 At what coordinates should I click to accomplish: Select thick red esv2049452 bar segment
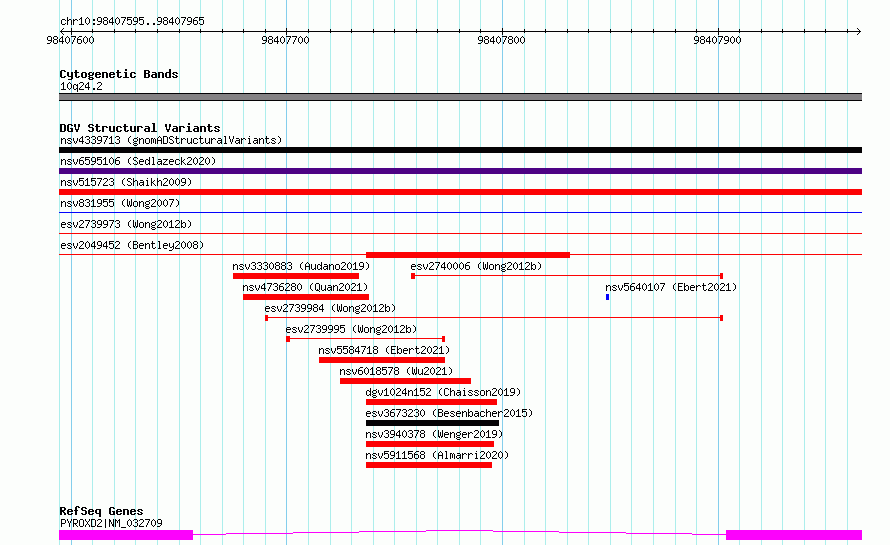(468, 255)
